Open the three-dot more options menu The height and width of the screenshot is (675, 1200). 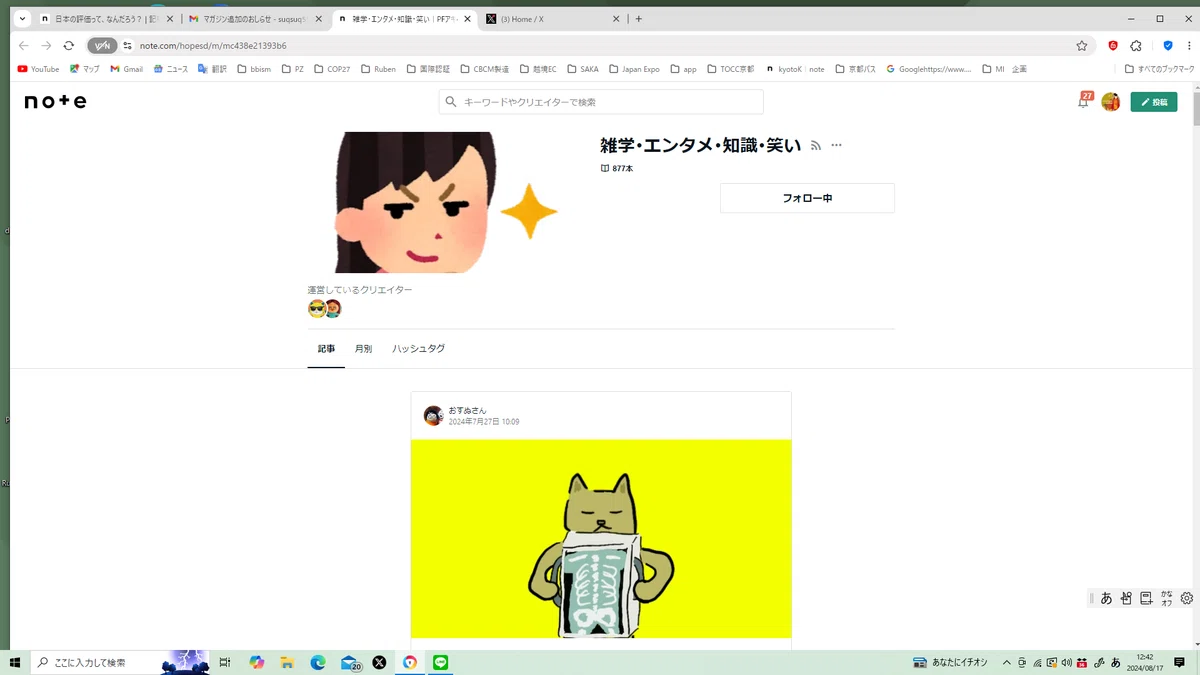tap(836, 146)
